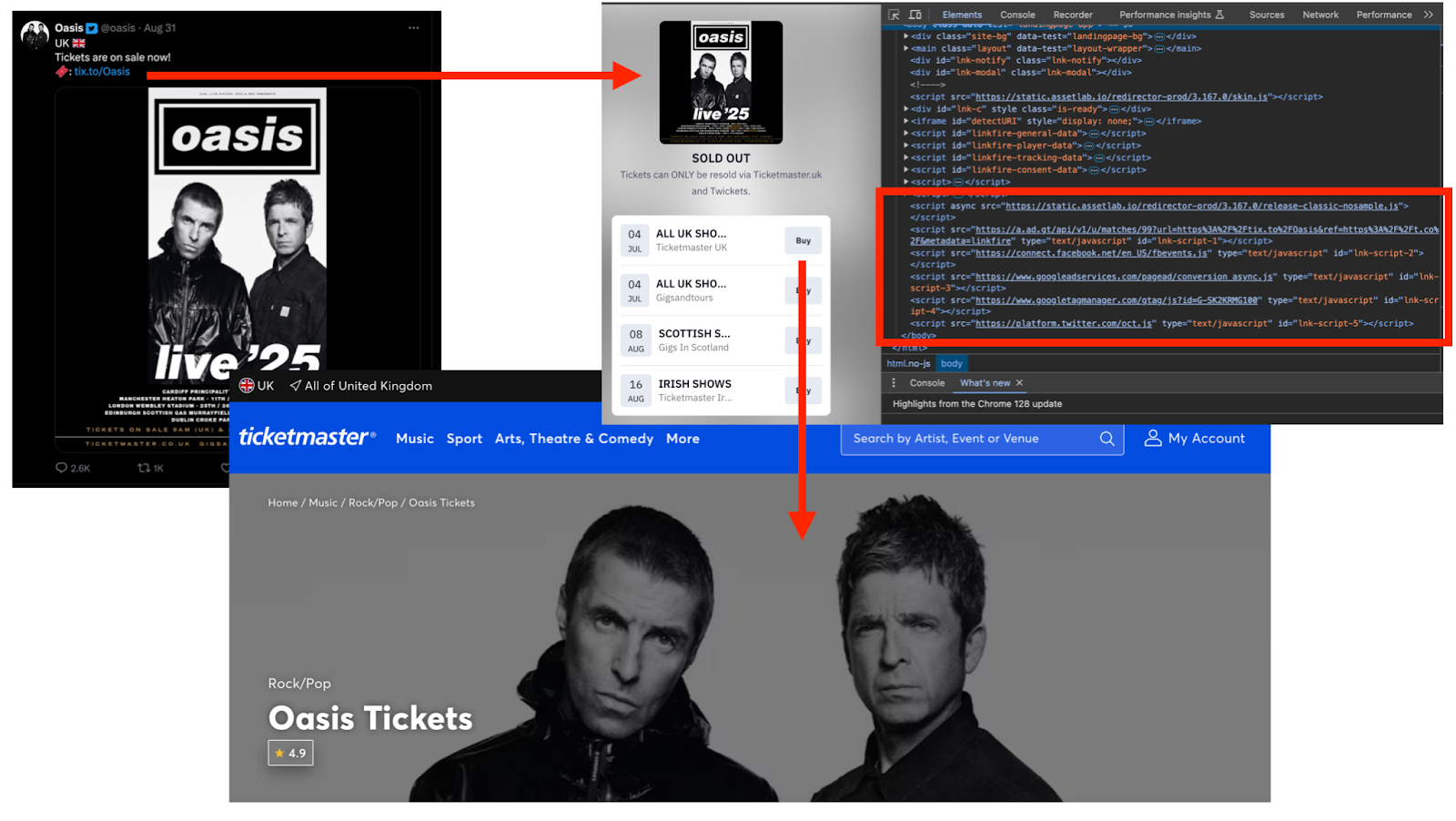This screenshot has width=1456, height=821.
Task: Click the retweet icon on Oasis tweet
Action: [x=143, y=468]
